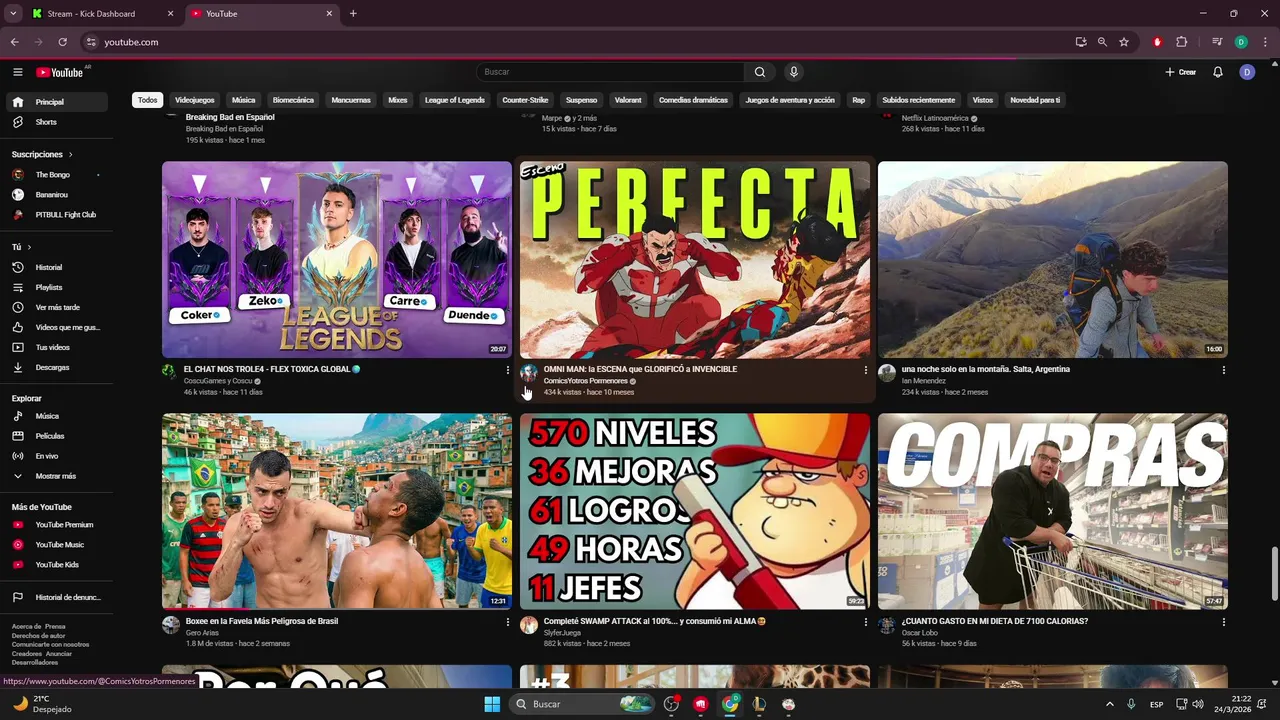
Task: Open PITBULL Fight Club channel
Action: point(57,215)
